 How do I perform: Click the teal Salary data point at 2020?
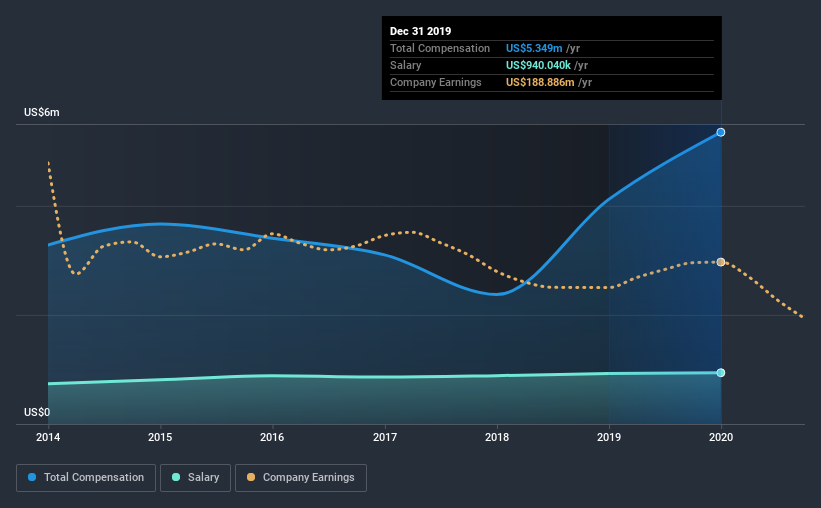click(721, 373)
